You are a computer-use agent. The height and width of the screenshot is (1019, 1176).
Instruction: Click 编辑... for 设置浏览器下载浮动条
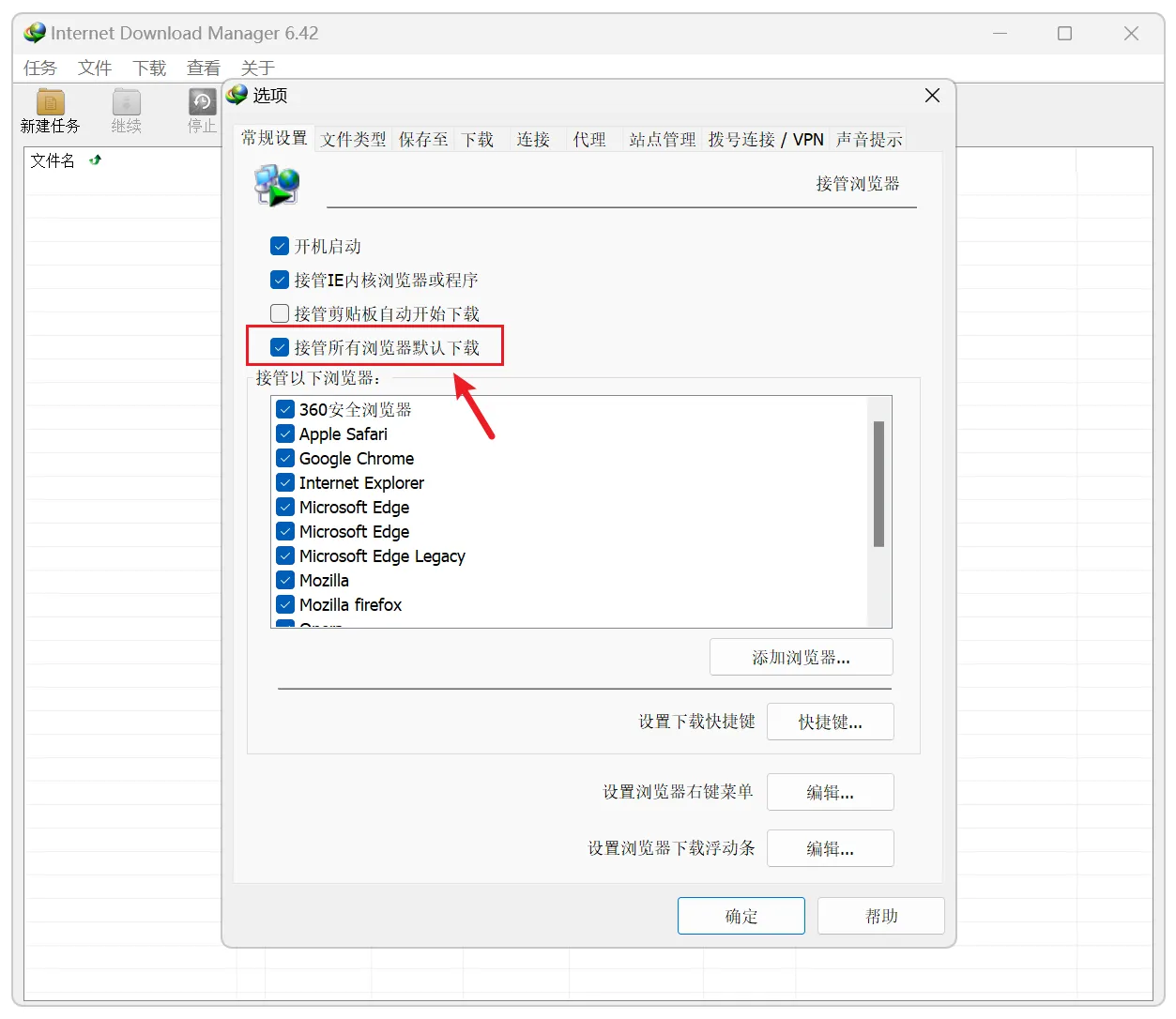(831, 848)
